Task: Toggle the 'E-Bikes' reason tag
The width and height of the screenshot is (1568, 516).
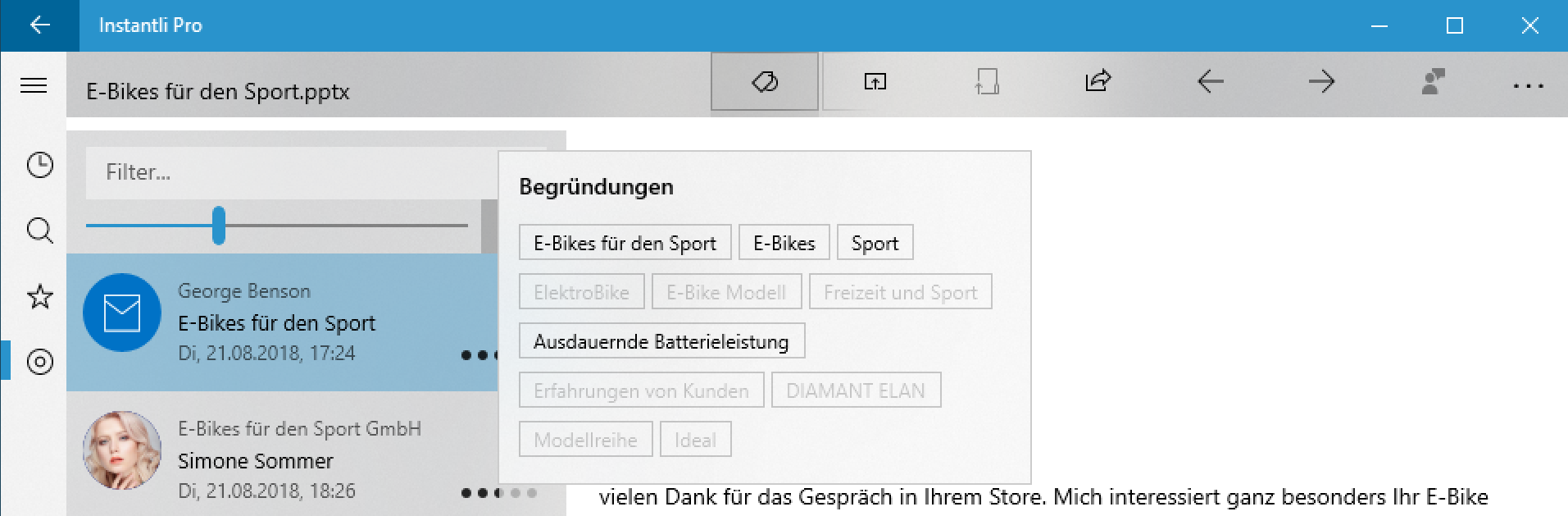Action: coord(784,243)
